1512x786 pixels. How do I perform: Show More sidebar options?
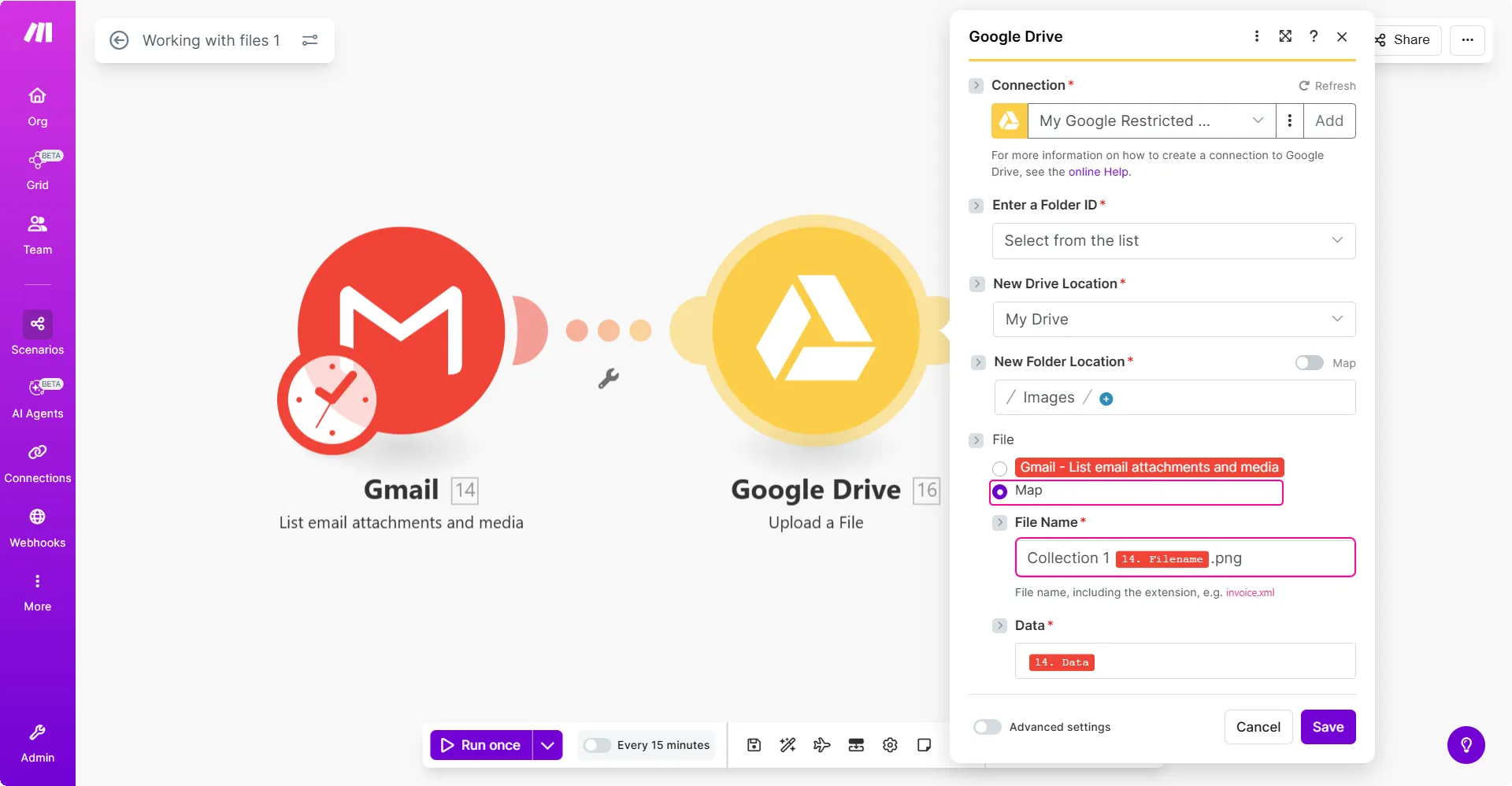(x=37, y=592)
